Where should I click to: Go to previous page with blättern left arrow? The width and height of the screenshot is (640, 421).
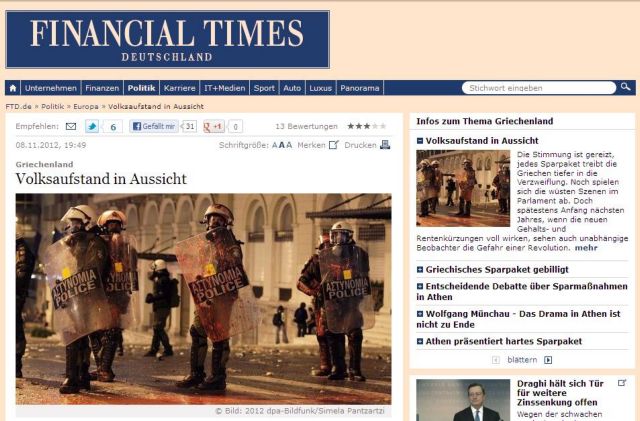(496, 360)
